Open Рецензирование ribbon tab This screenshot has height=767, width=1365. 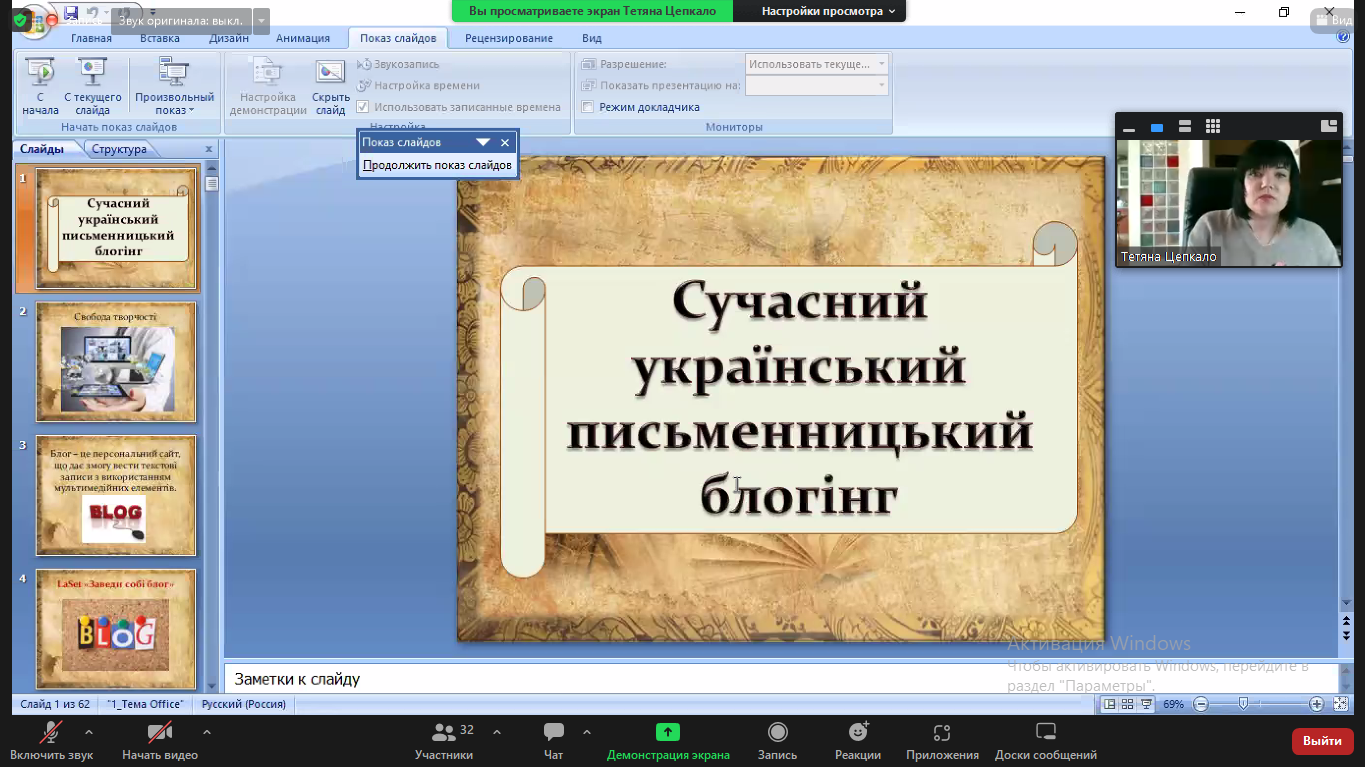pyautogui.click(x=509, y=38)
